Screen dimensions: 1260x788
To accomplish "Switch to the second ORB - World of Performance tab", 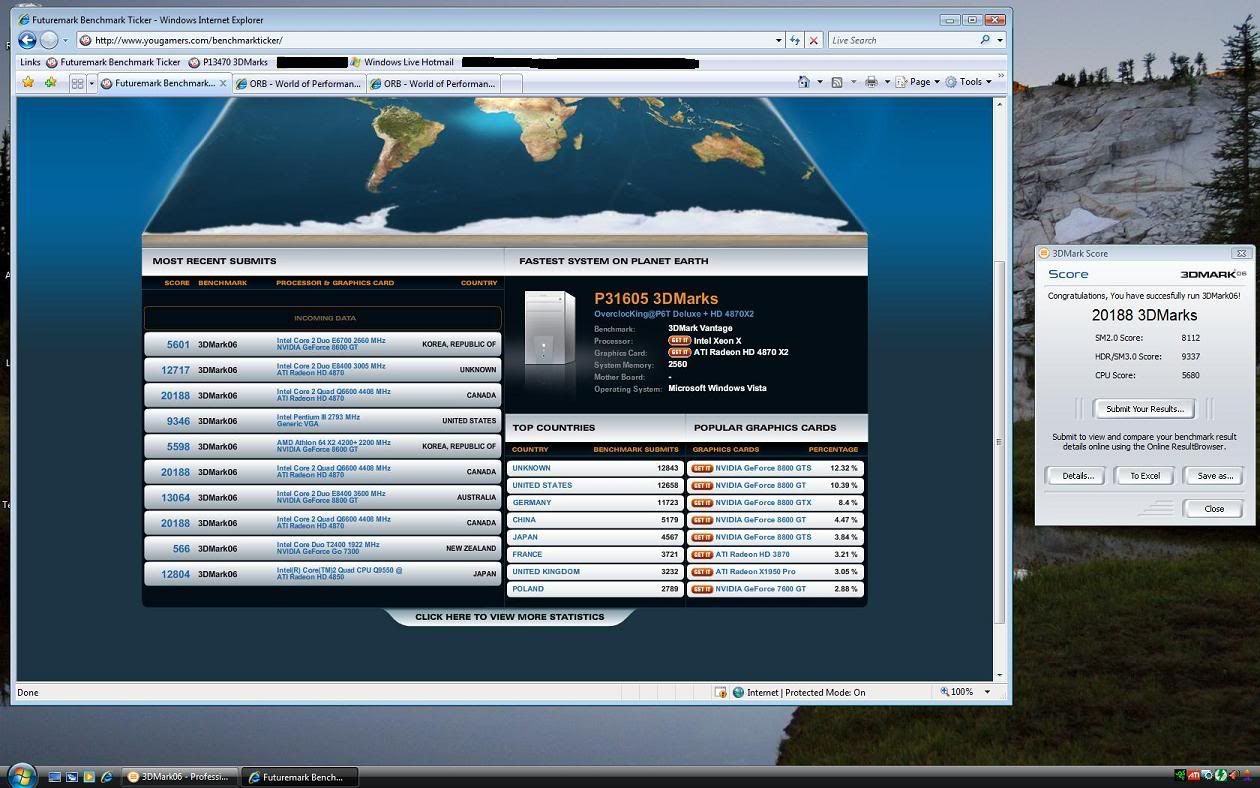I will (x=432, y=84).
